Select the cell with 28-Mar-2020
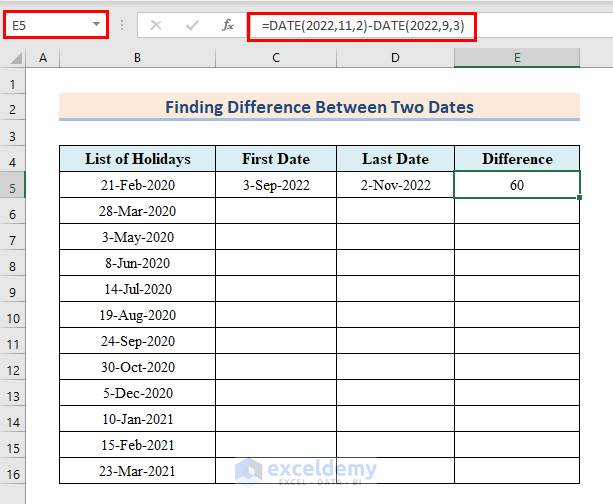This screenshot has height=504, width=613. tap(137, 211)
